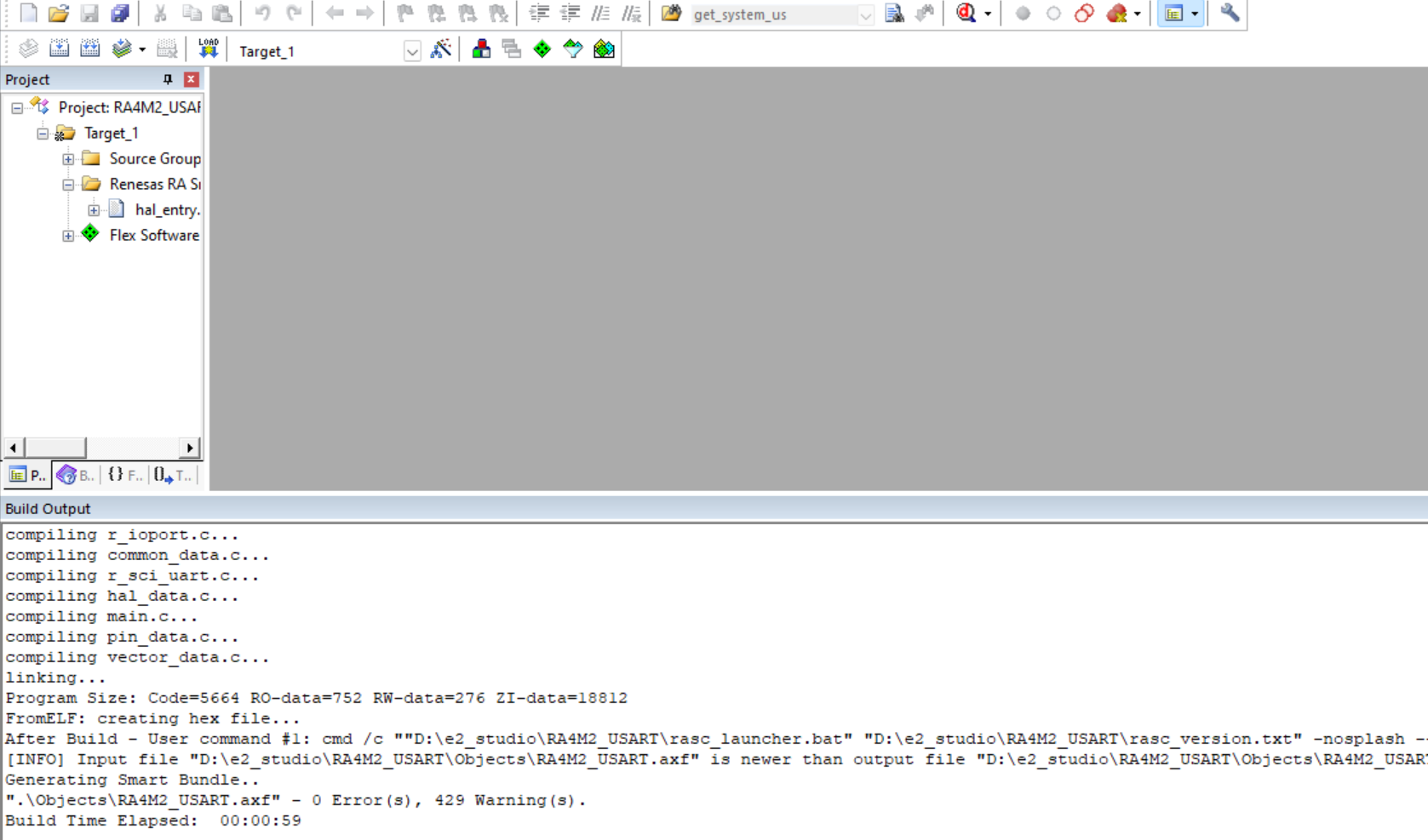
Task: Collapse Renesas RA folder node
Action: pos(68,185)
